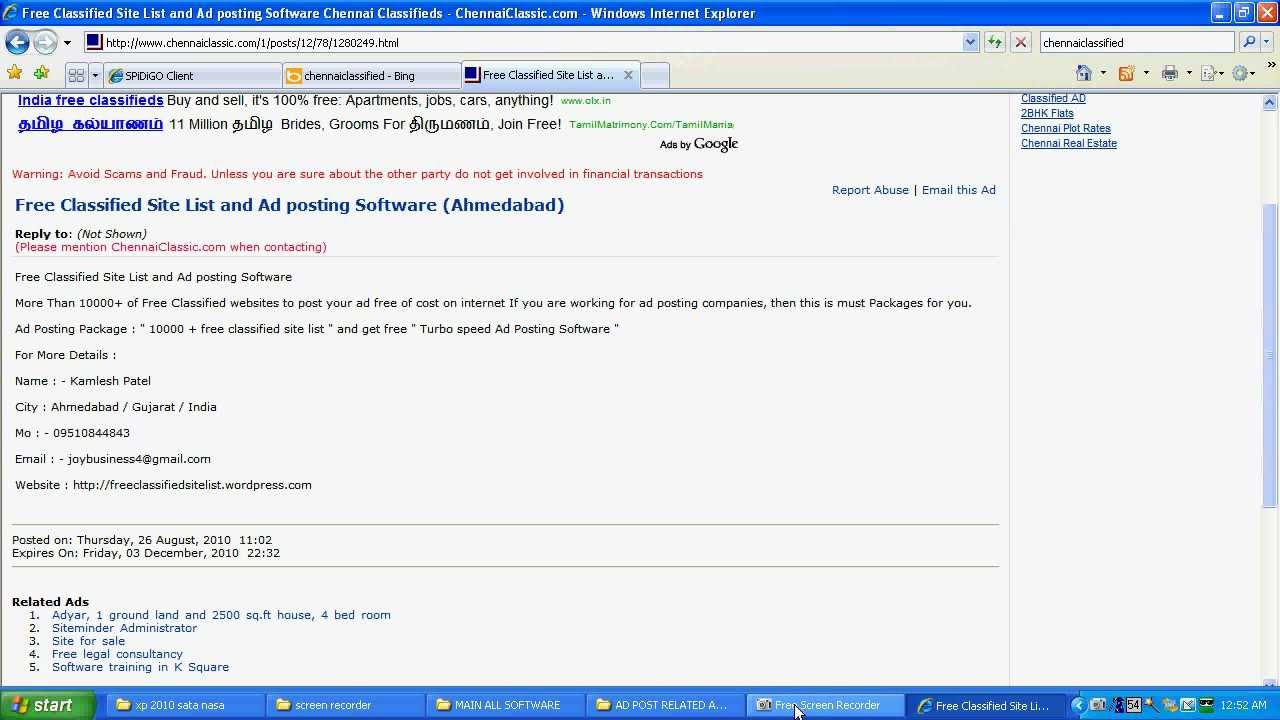Open the MAIN ALL SOFTWARE taskbar button
The height and width of the screenshot is (720, 1280).
(505, 705)
